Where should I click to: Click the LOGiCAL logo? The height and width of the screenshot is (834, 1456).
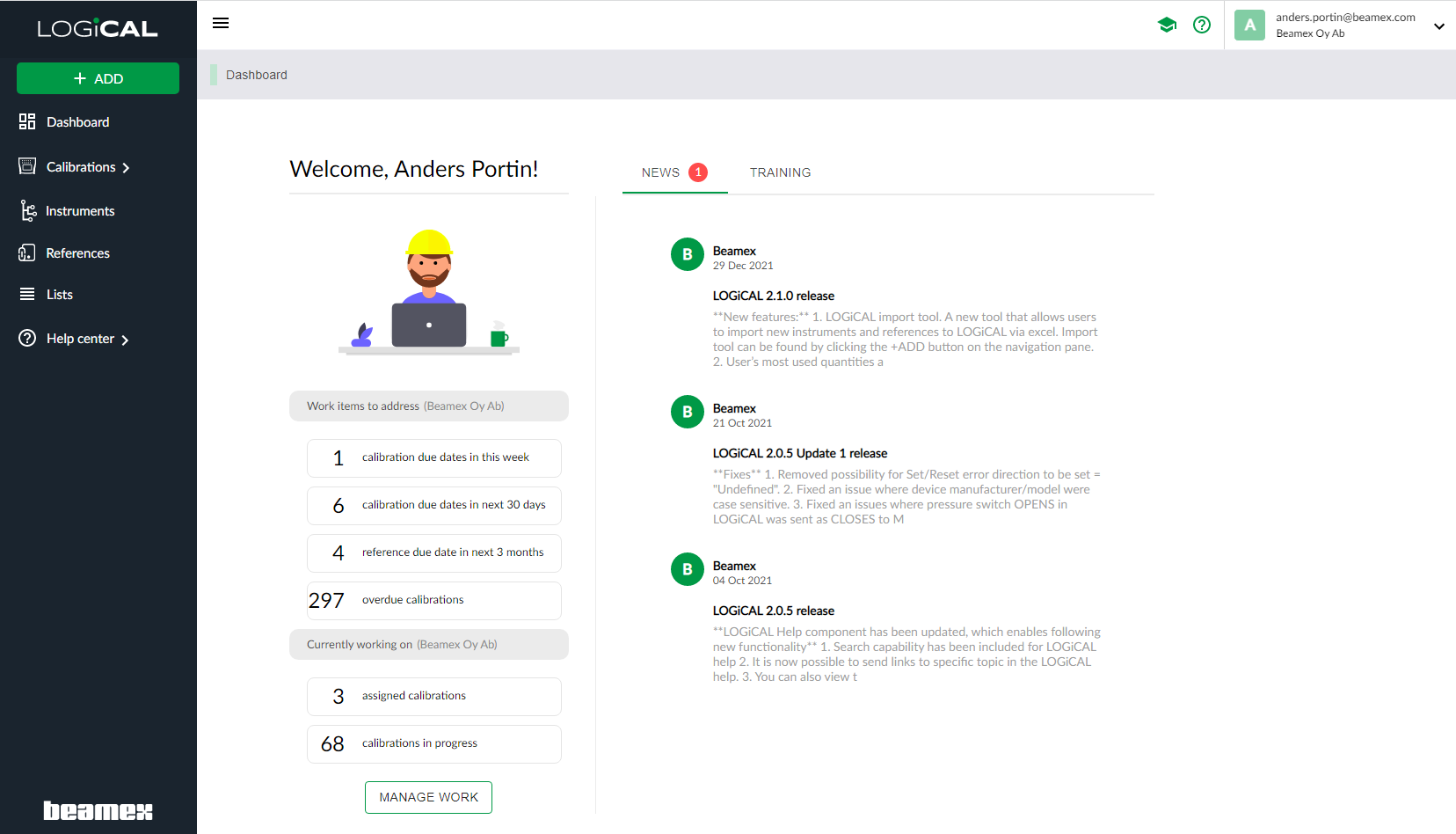point(98,29)
